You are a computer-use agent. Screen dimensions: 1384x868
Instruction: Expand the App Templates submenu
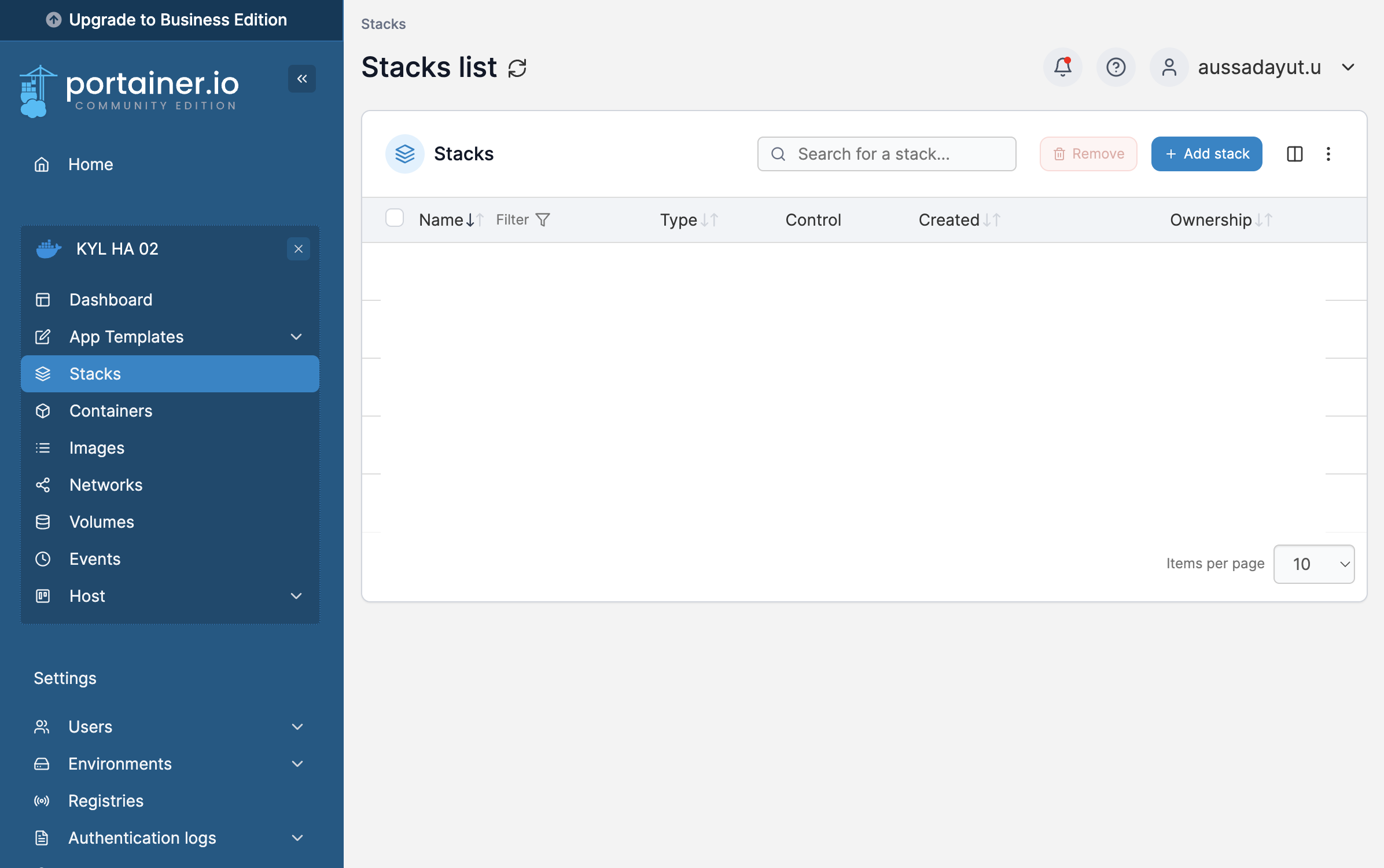pyautogui.click(x=296, y=337)
